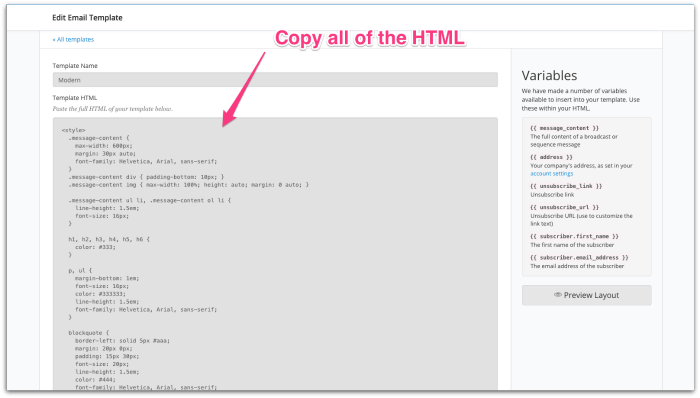Image resolution: width=700 pixels, height=398 pixels.
Task: Click inside the Template HTML code editor
Action: pos(275,254)
